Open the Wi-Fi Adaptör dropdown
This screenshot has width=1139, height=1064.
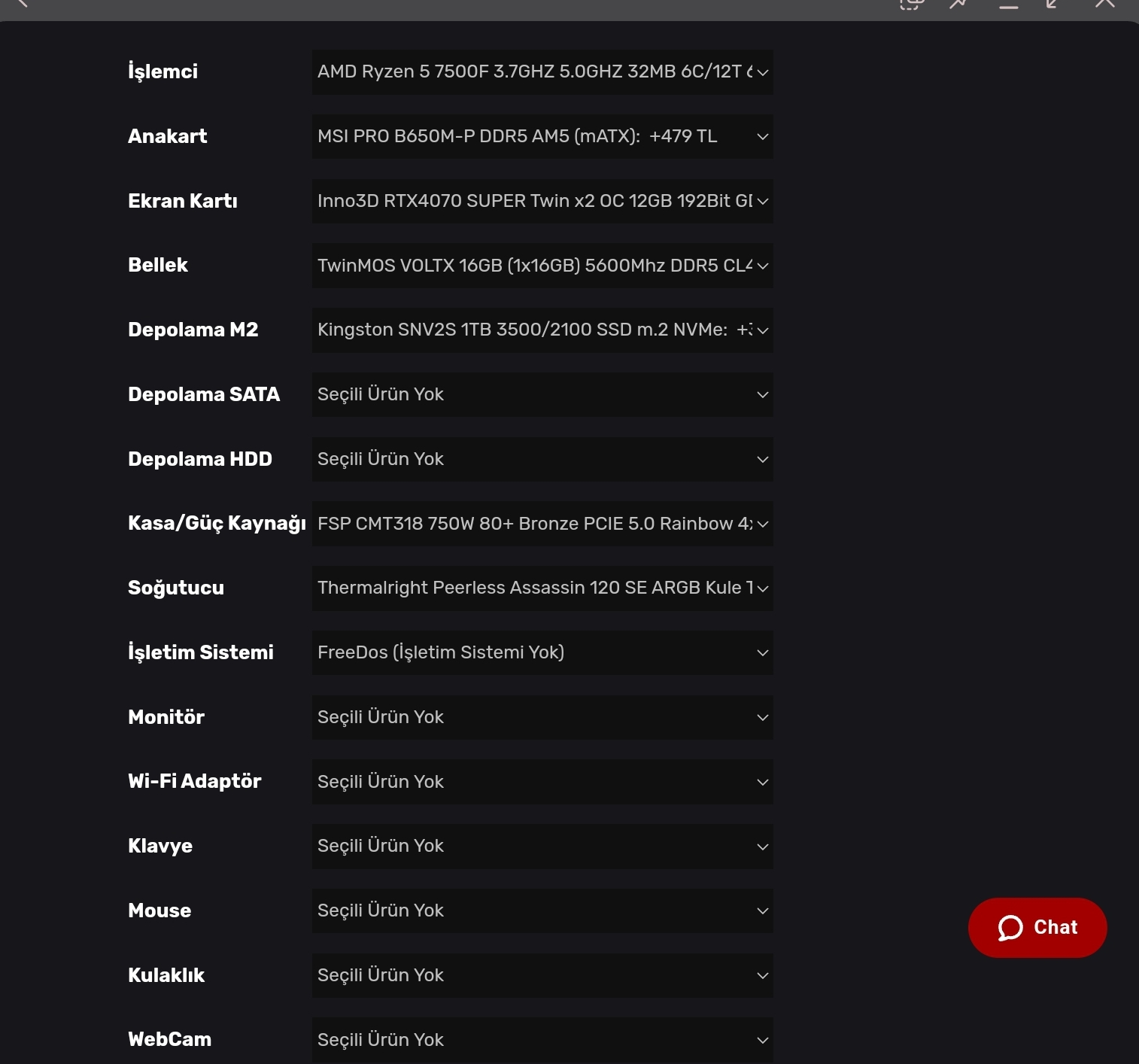[x=542, y=782]
